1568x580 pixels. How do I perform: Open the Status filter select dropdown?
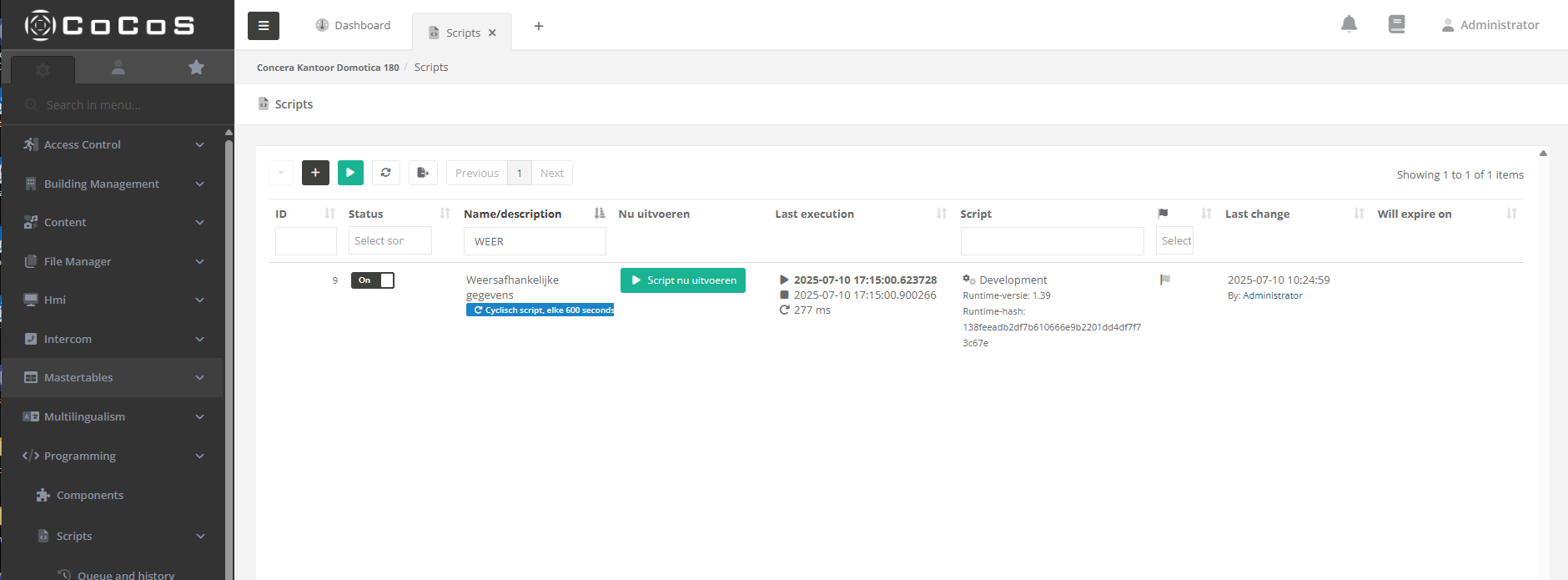pyautogui.click(x=389, y=240)
